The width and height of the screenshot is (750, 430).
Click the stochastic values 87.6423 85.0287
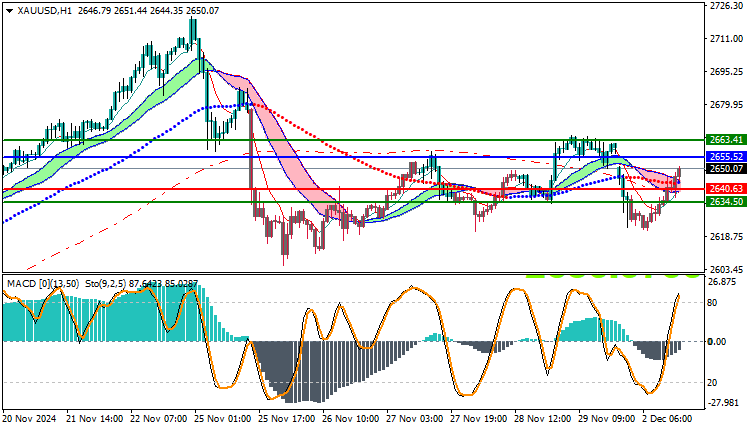point(163,284)
